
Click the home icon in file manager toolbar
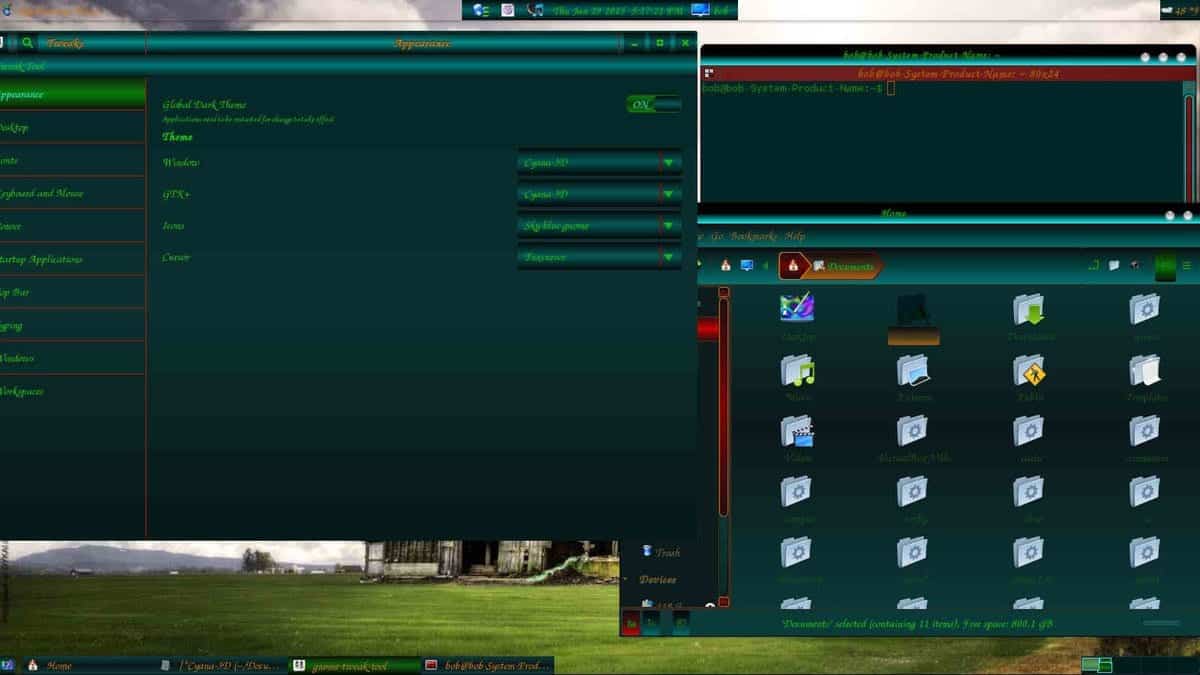(x=725, y=266)
